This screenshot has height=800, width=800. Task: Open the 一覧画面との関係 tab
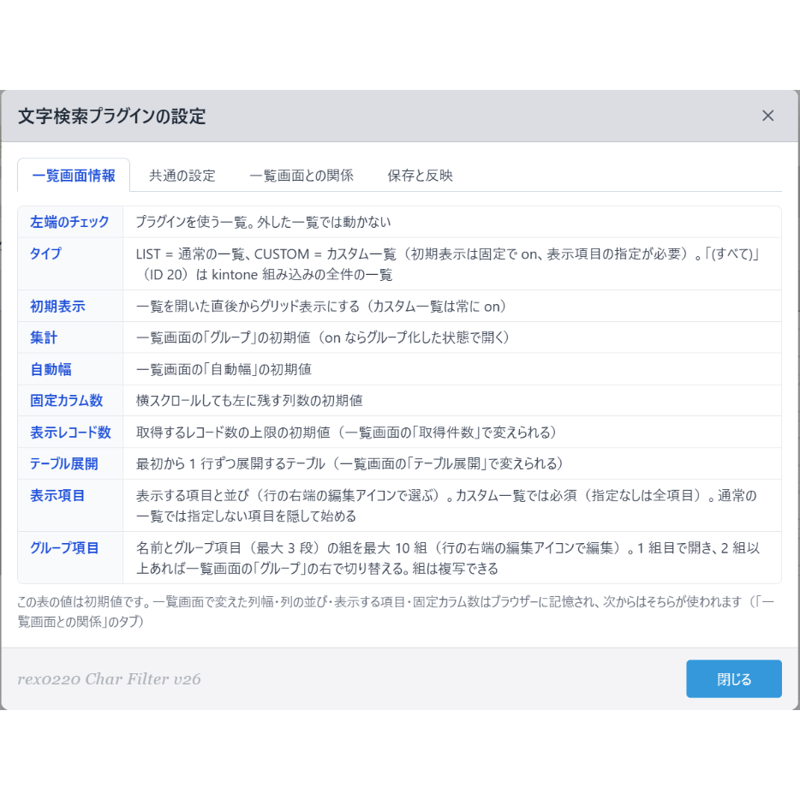tap(302, 176)
